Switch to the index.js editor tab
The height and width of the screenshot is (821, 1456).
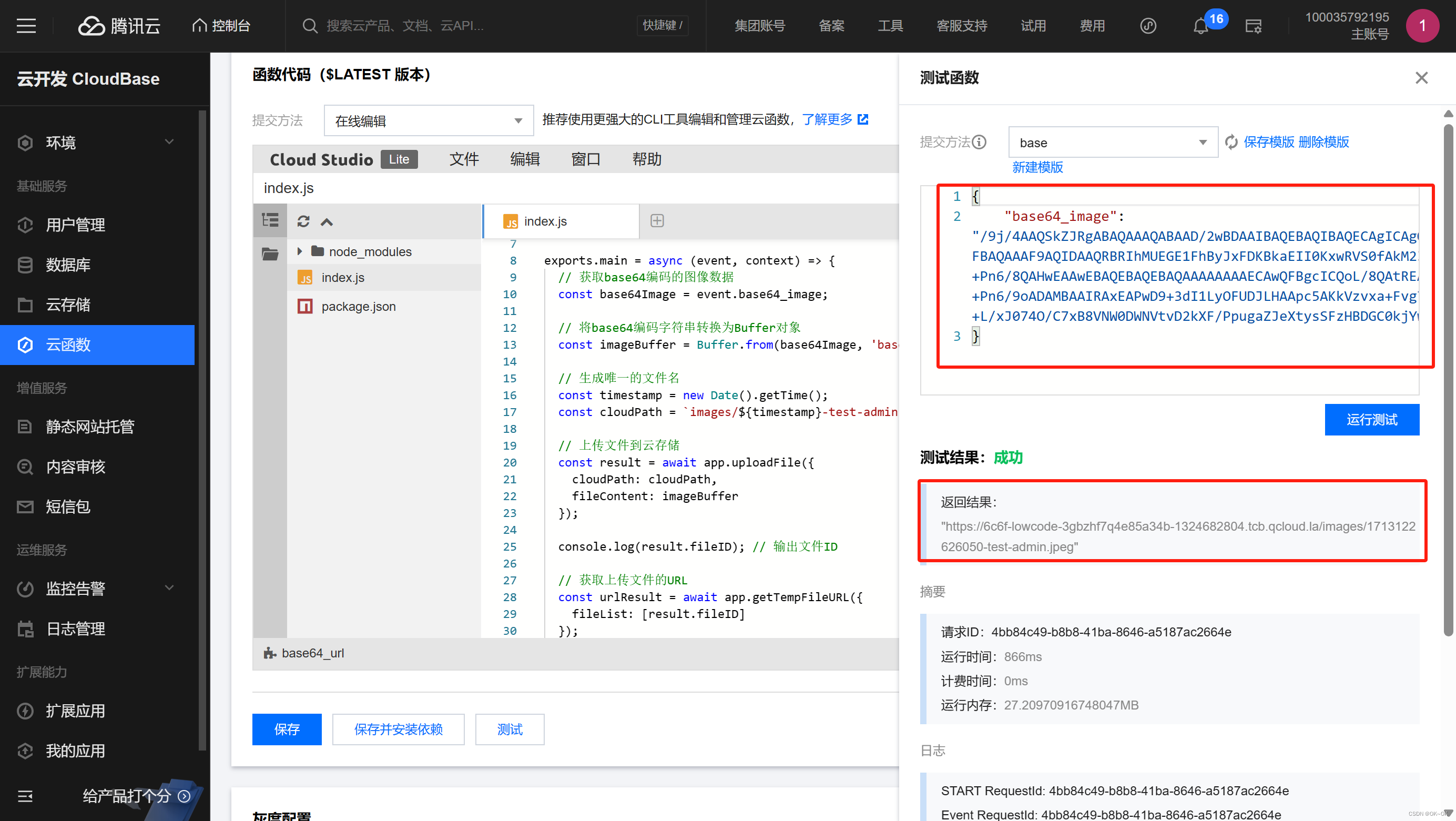pos(545,221)
